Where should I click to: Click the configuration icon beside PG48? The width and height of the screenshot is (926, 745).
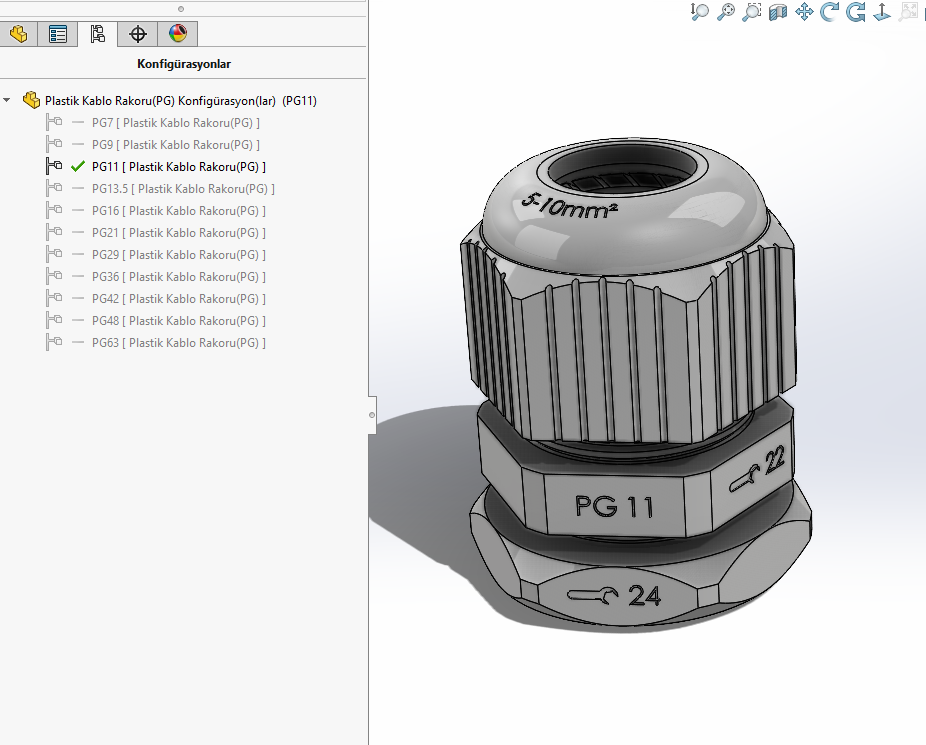[x=54, y=320]
